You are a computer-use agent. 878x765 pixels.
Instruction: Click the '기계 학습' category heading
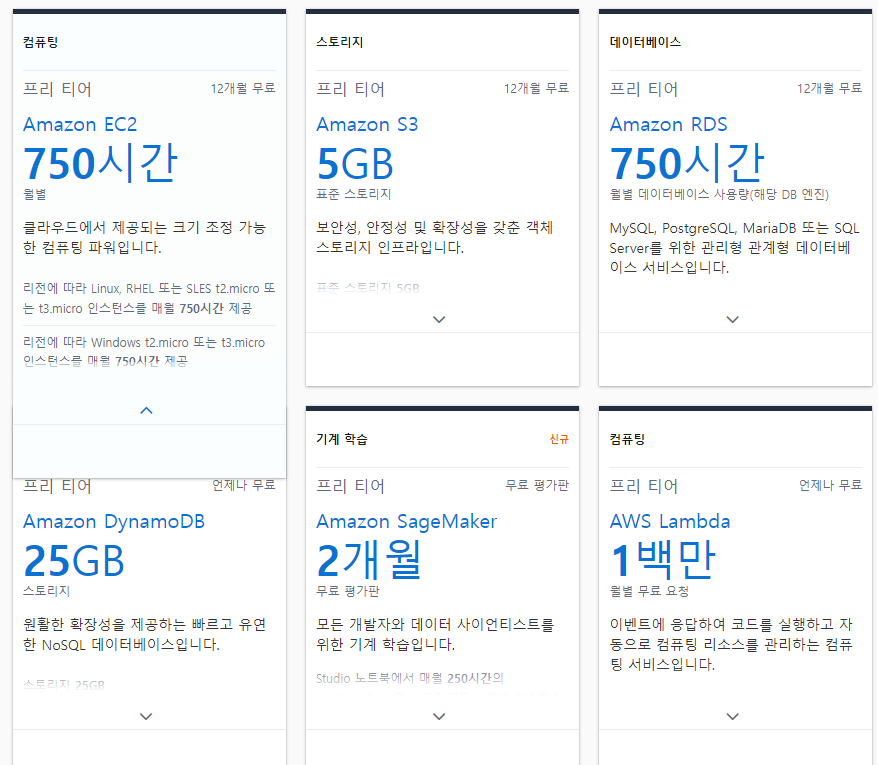coord(342,439)
